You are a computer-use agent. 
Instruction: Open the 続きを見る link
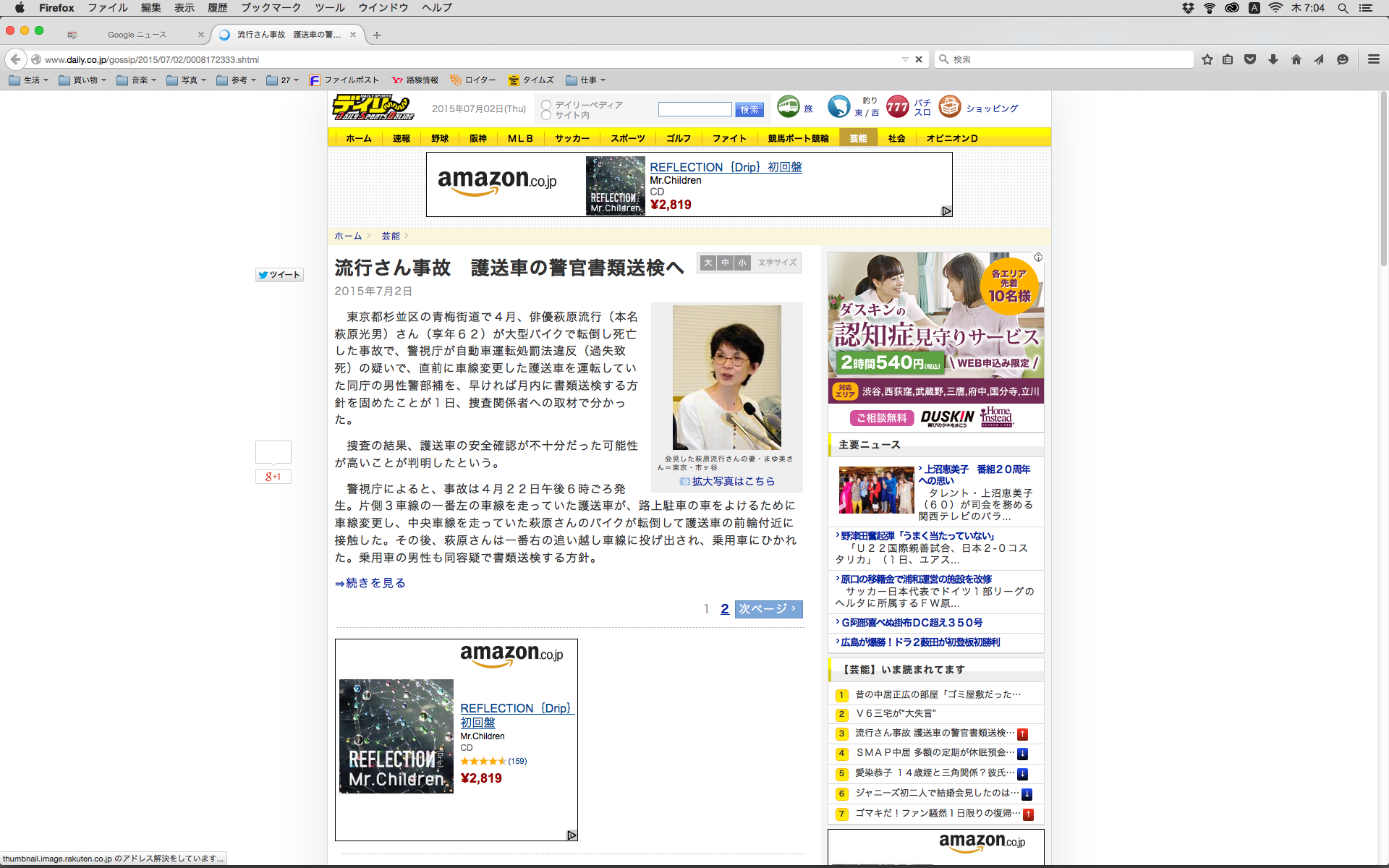tap(370, 583)
